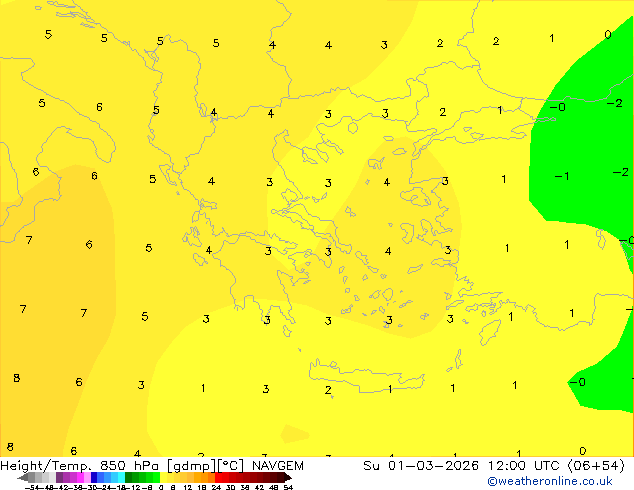Viewport: 634px width, 490px height.
Task: Click the '(06+54)' forecast run label
Action: 596,466
